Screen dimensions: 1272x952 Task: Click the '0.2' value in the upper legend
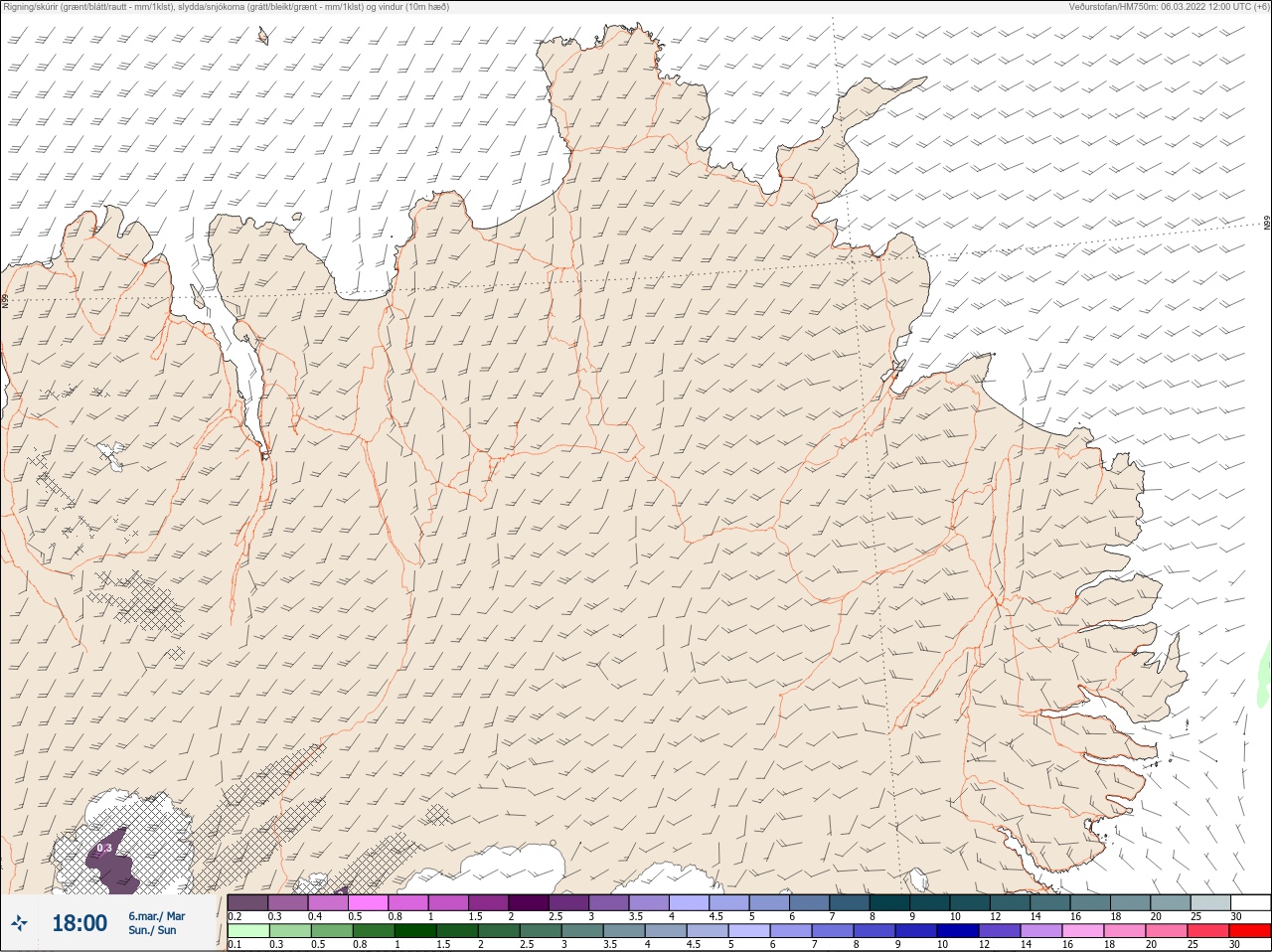(x=235, y=916)
